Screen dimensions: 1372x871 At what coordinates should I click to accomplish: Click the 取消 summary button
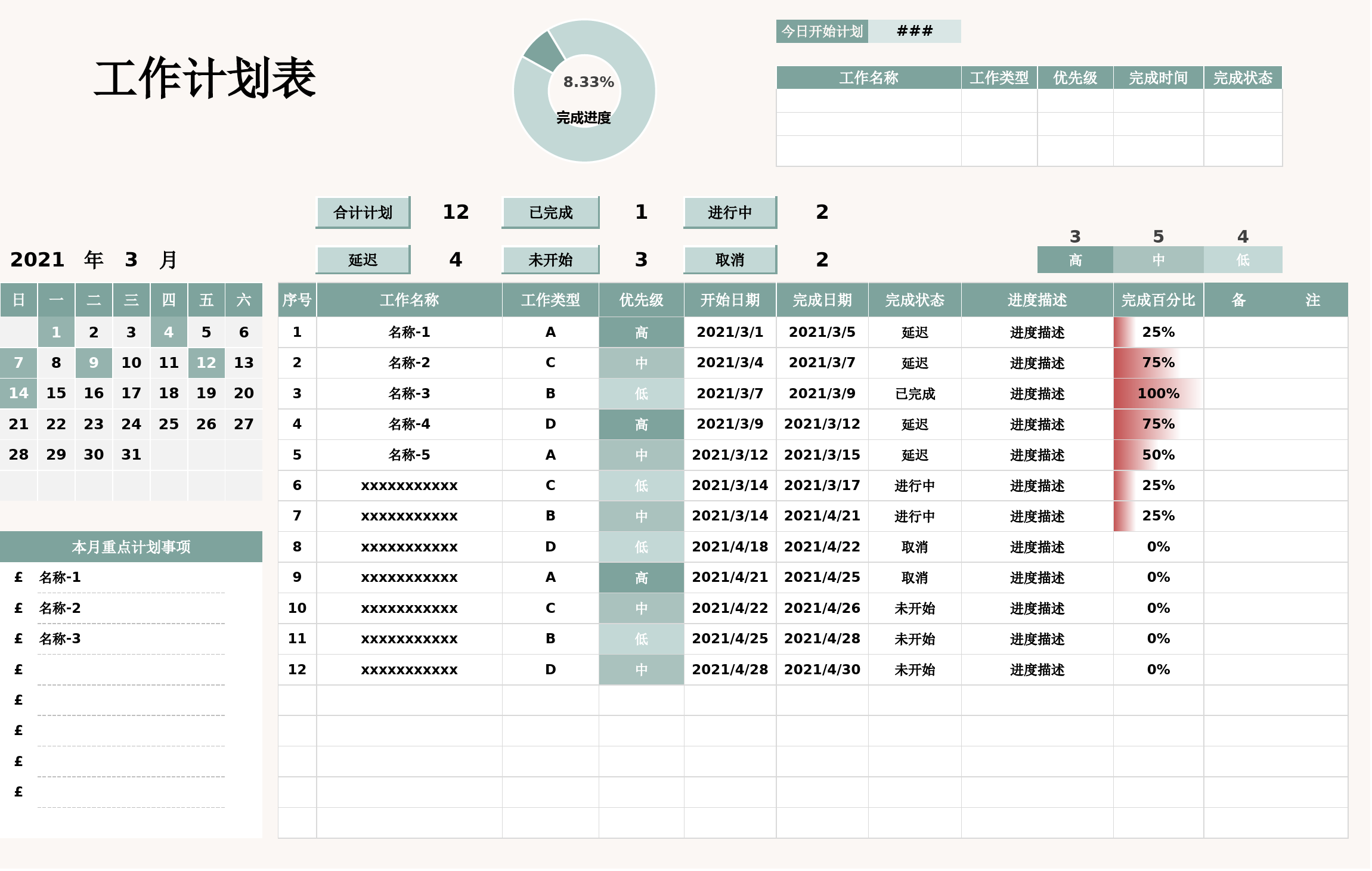click(x=730, y=260)
